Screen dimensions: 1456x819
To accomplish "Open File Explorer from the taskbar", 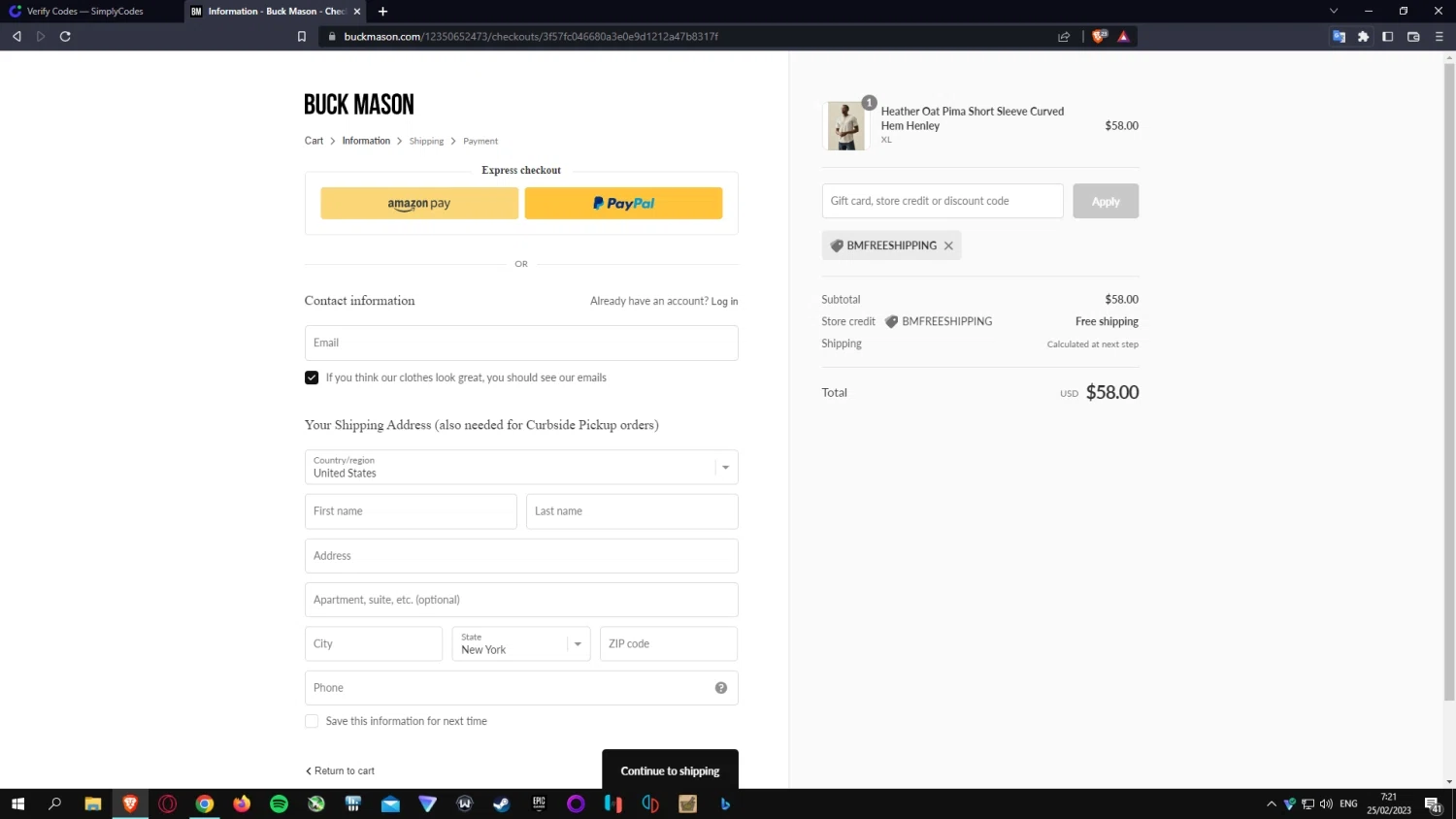I will tap(93, 803).
